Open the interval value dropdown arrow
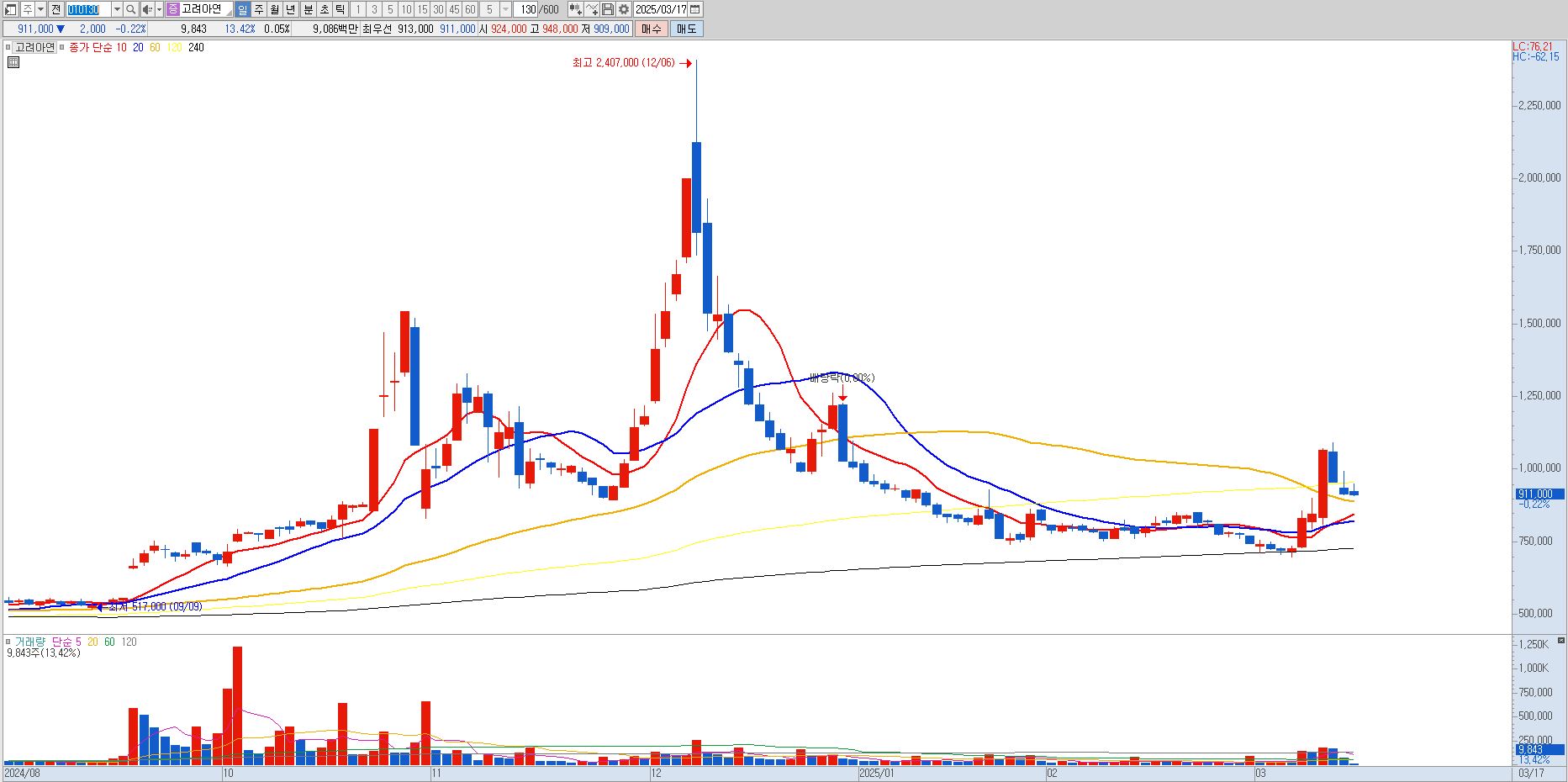The height and width of the screenshot is (782, 1568). [x=505, y=9]
